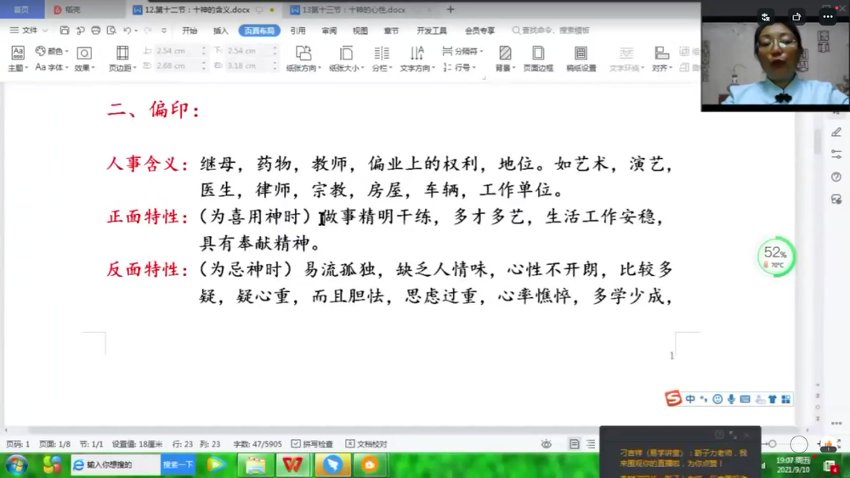850x478 pixels.
Task: Switch to the 视图 View ribbon tab
Action: click(360, 30)
